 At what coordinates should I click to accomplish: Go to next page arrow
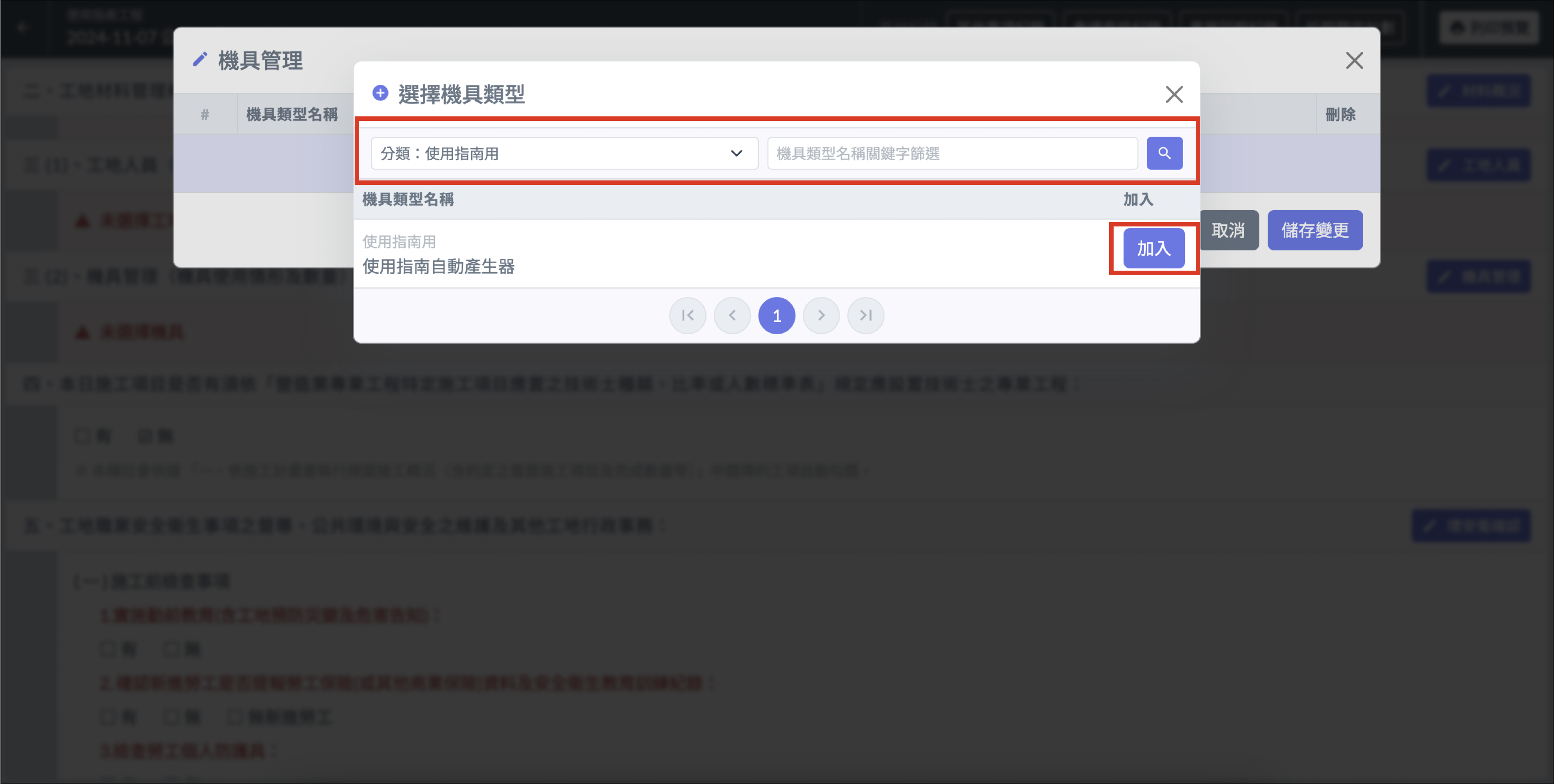tap(821, 315)
